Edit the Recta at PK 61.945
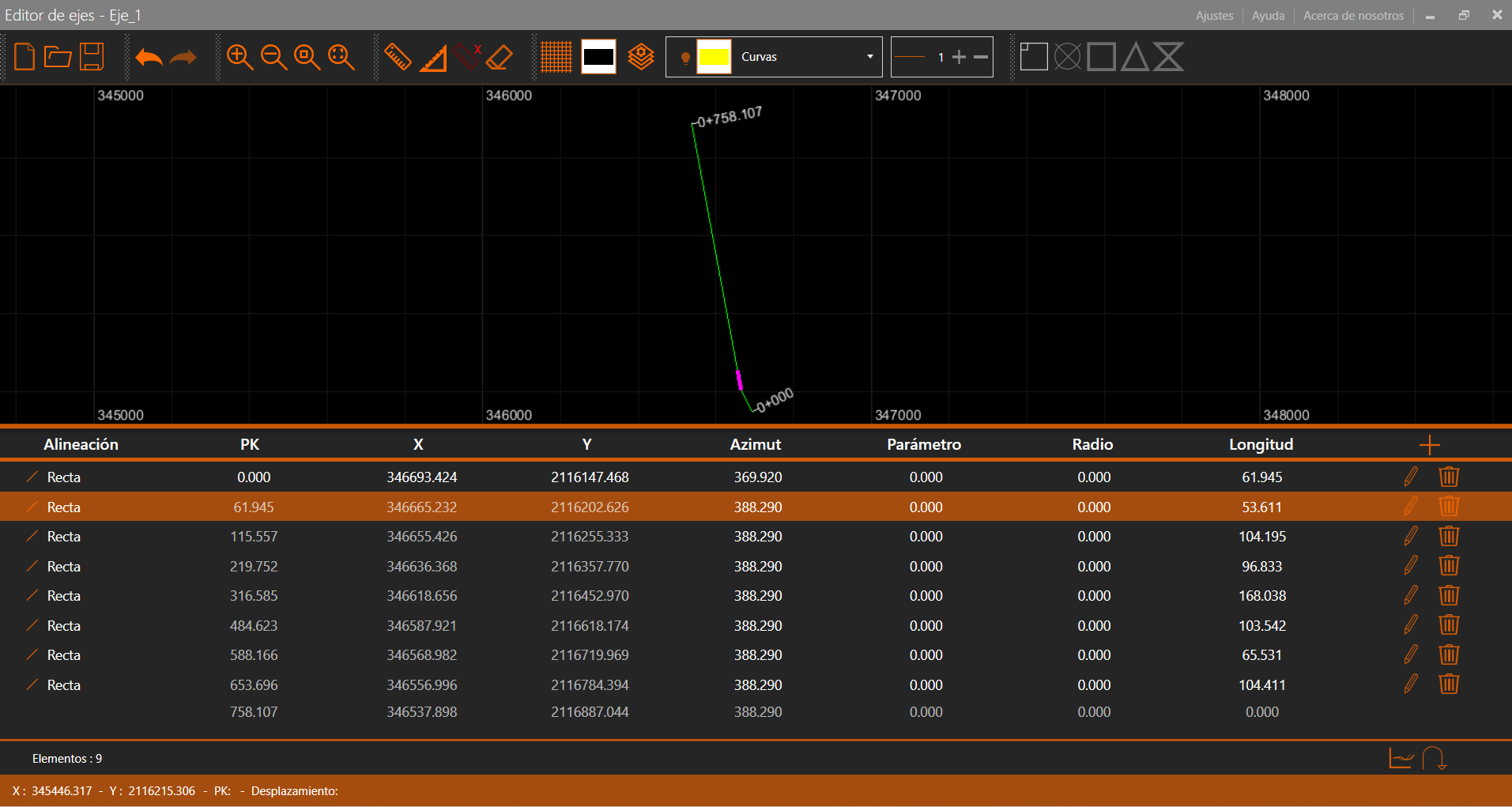The width and height of the screenshot is (1512, 807). point(1411,506)
